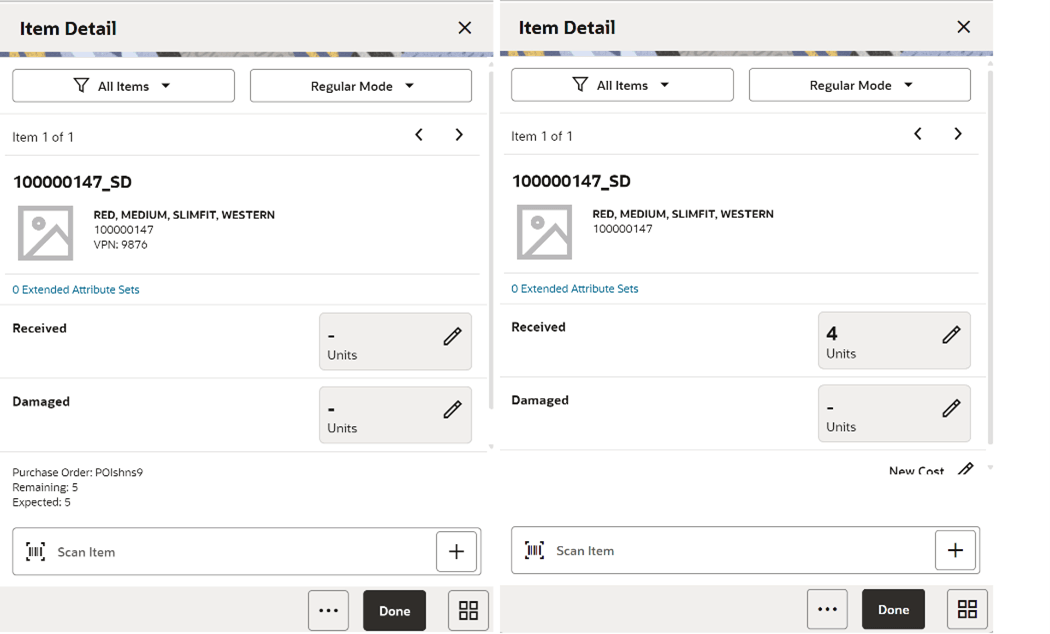
Task: Click 'Purchase Order: POIshns9' text
Action: pyautogui.click(x=78, y=472)
